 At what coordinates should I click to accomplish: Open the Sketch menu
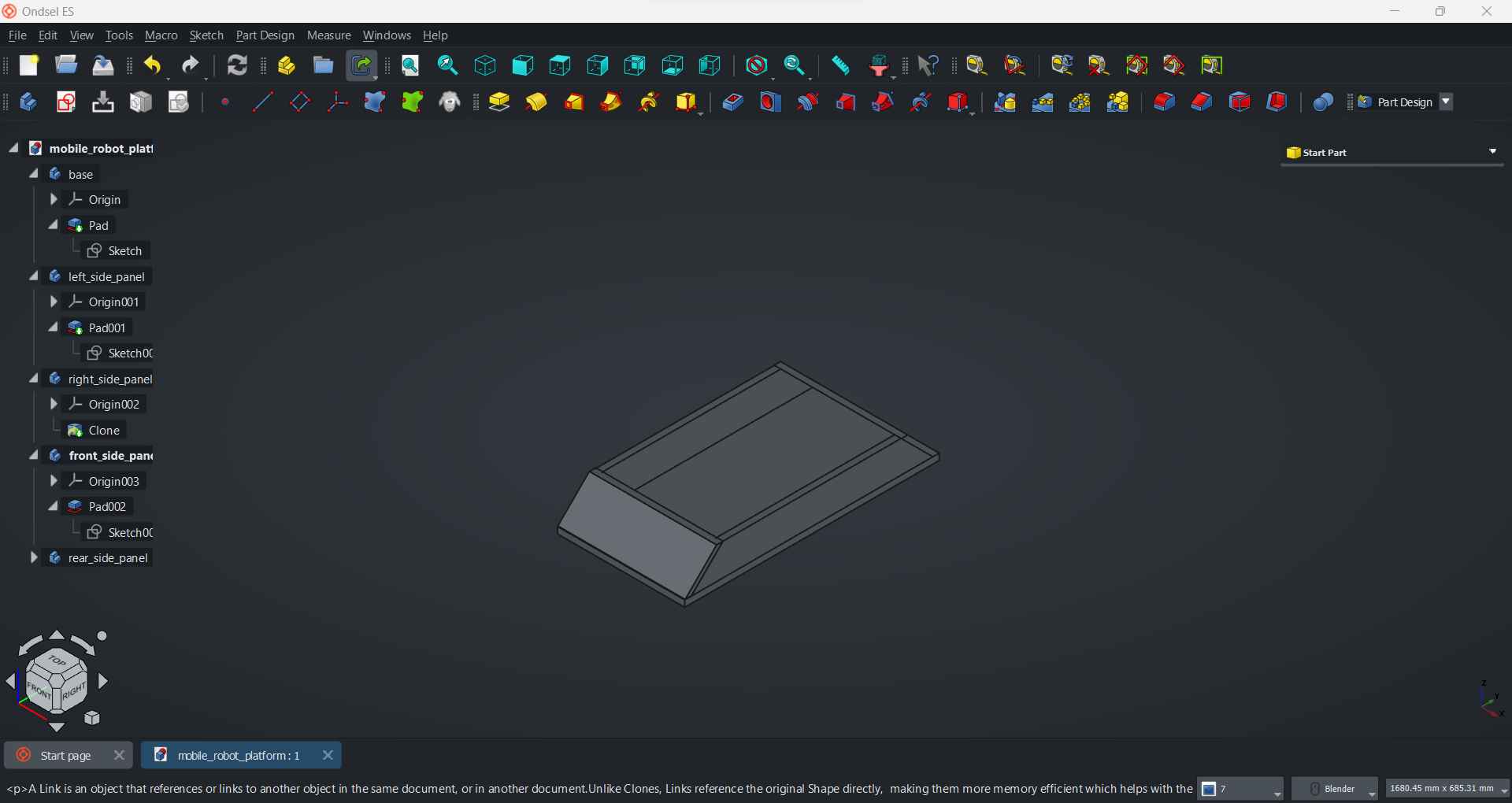click(x=206, y=35)
